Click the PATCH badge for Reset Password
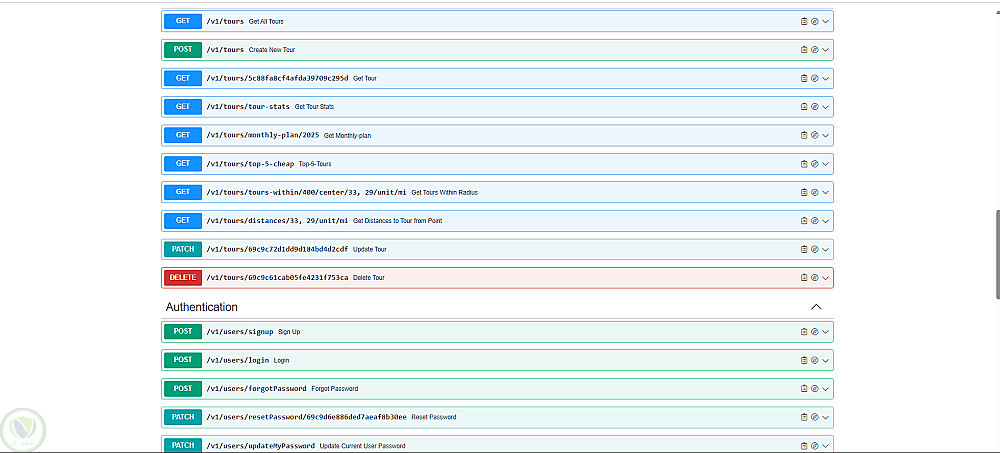Screen dimensions: 1000x453 tap(183, 417)
